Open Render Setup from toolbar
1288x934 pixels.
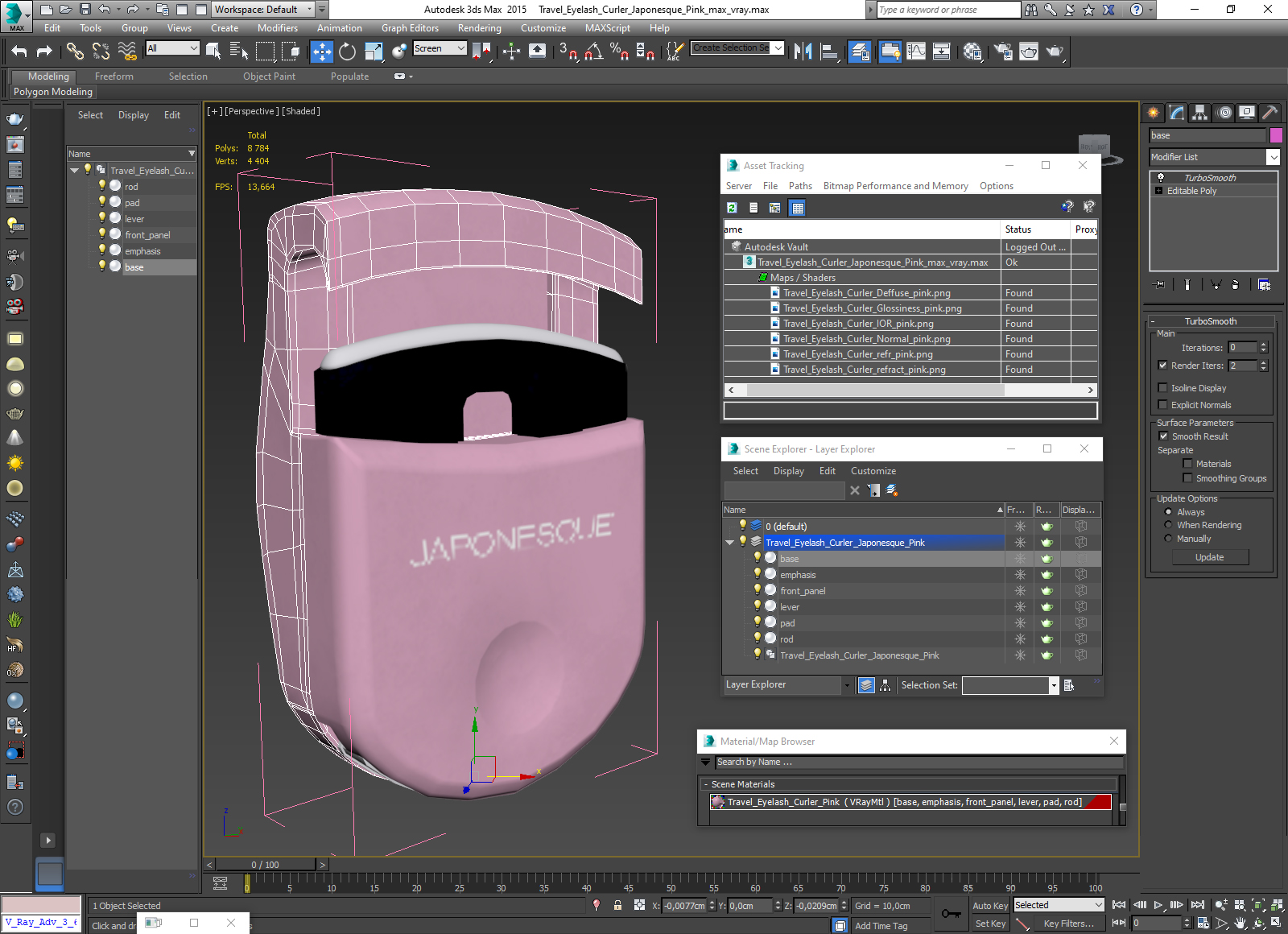[1003, 52]
